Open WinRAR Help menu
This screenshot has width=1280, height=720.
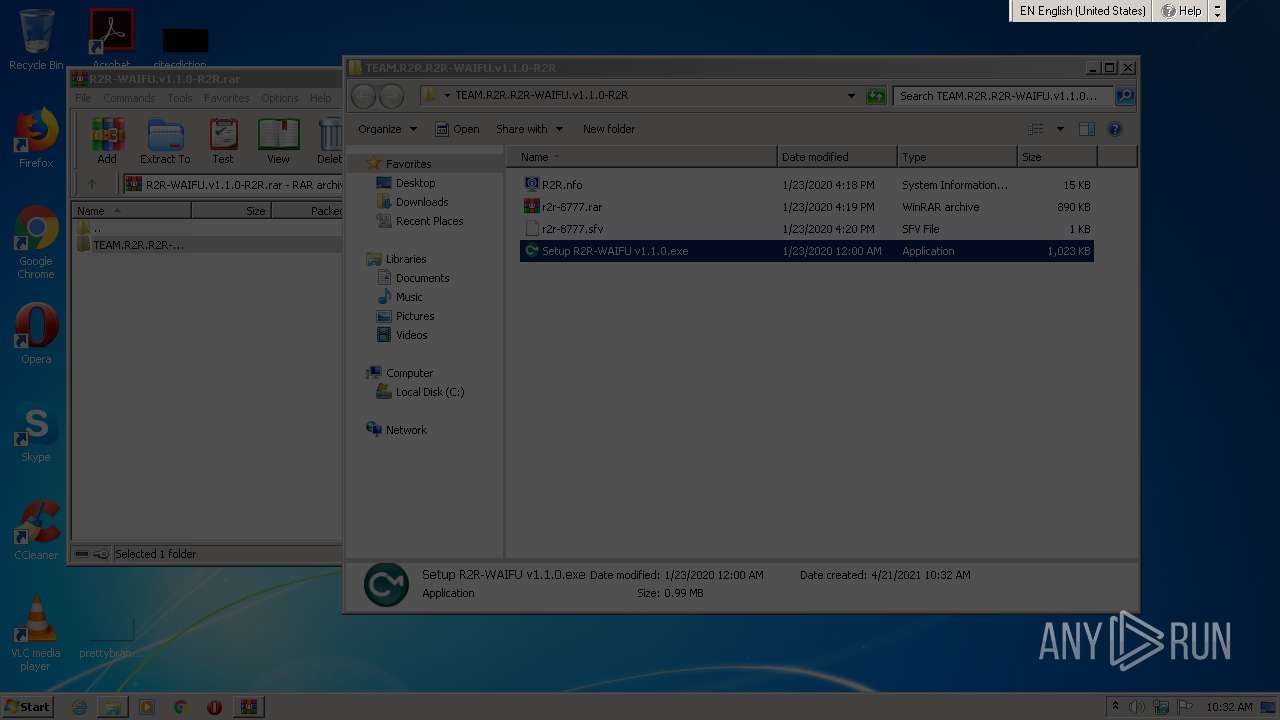click(x=320, y=98)
